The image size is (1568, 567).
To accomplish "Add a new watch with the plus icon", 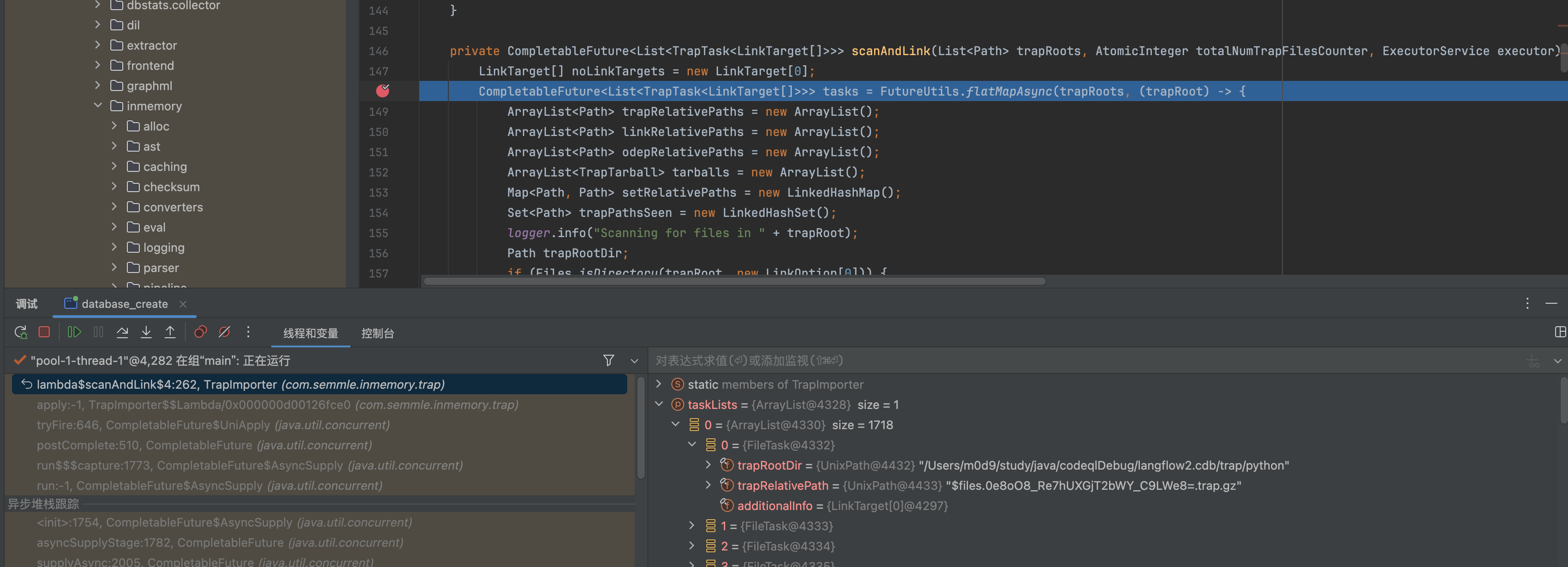I will point(1533,361).
